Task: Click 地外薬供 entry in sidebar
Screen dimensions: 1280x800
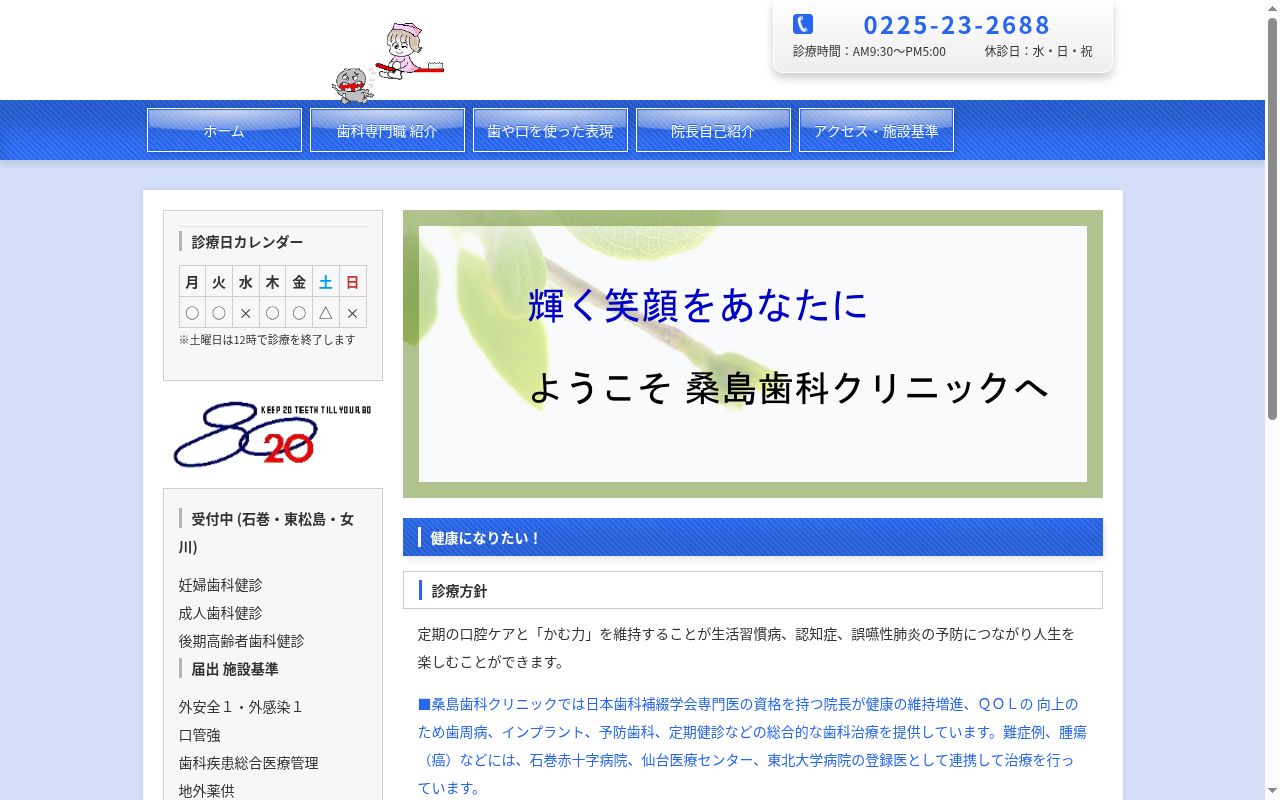Action: (206, 790)
